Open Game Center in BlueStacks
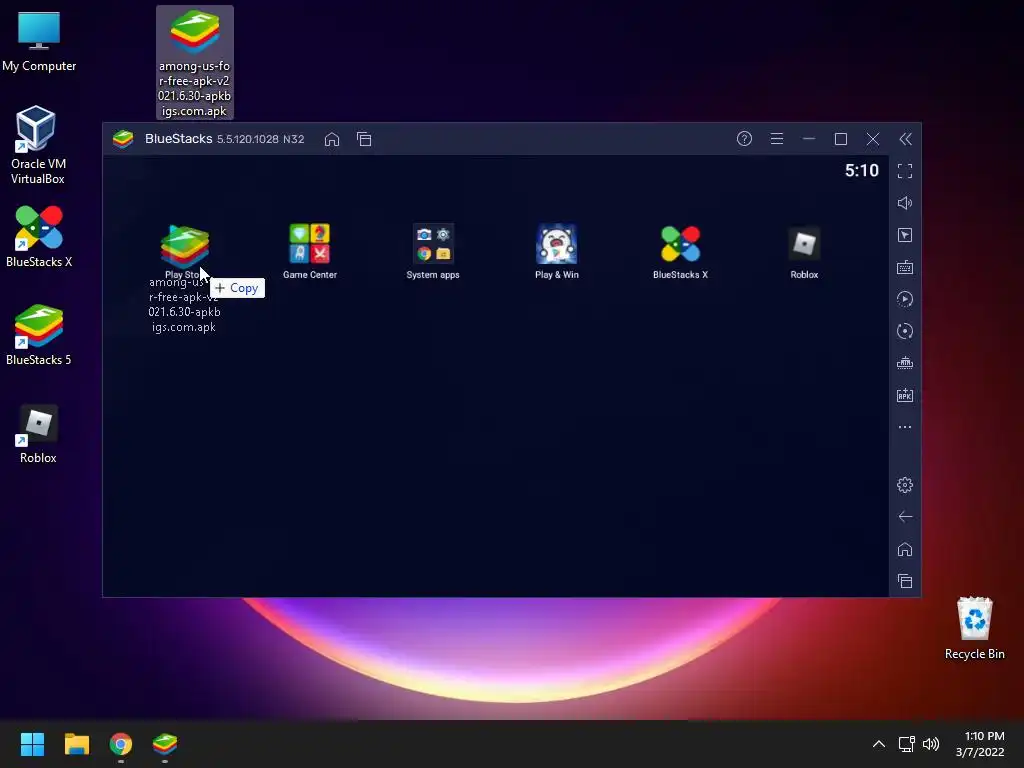 tap(310, 251)
